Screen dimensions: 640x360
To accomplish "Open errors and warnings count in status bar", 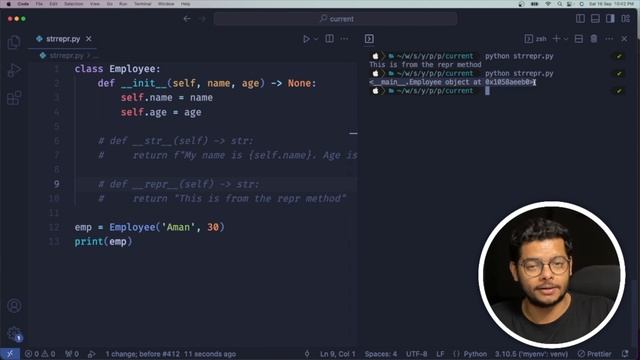I will pyautogui.click(x=40, y=354).
